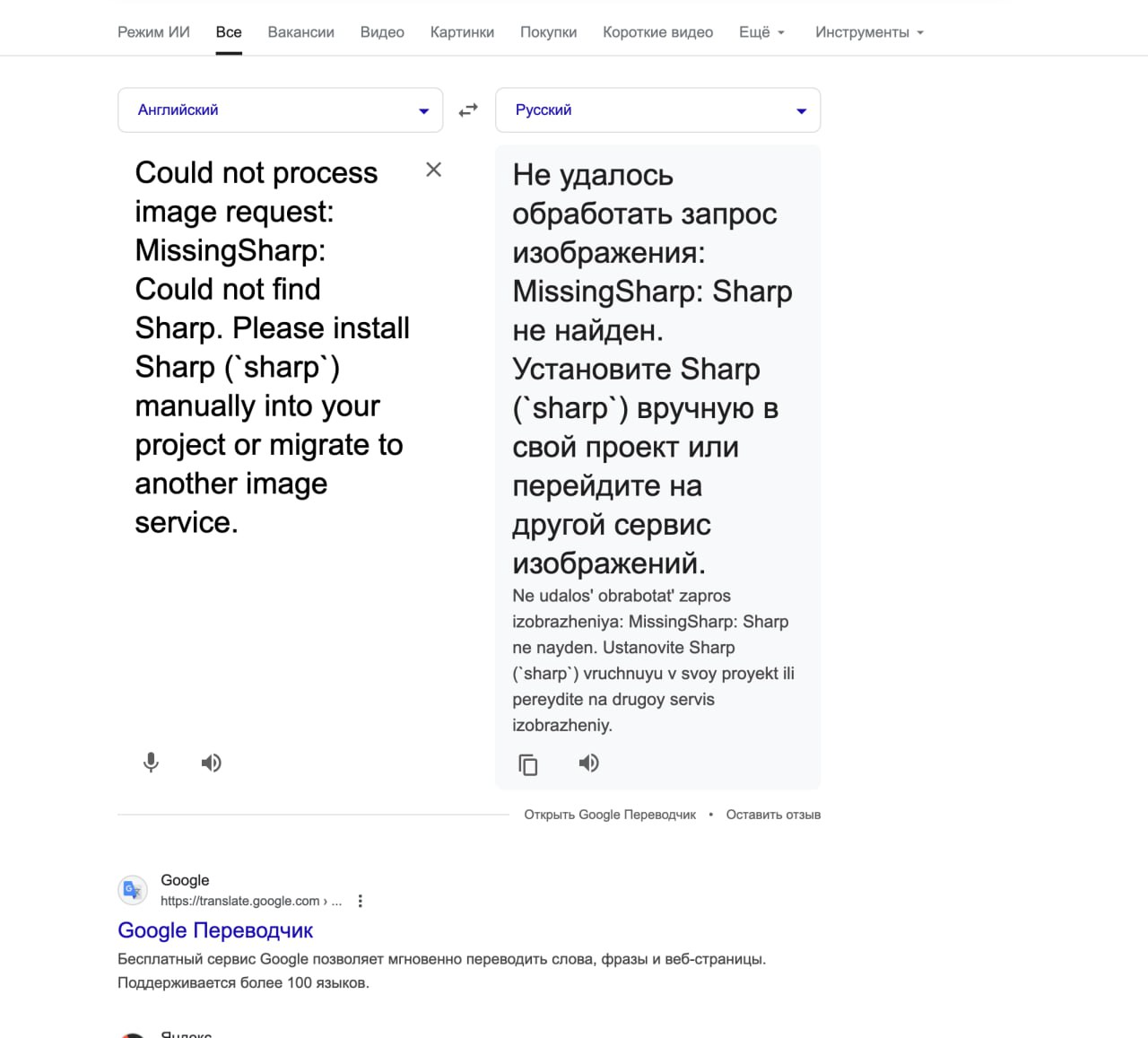This screenshot has height=1038, width=1148.
Task: Expand the Инструменты menu
Action: [869, 32]
